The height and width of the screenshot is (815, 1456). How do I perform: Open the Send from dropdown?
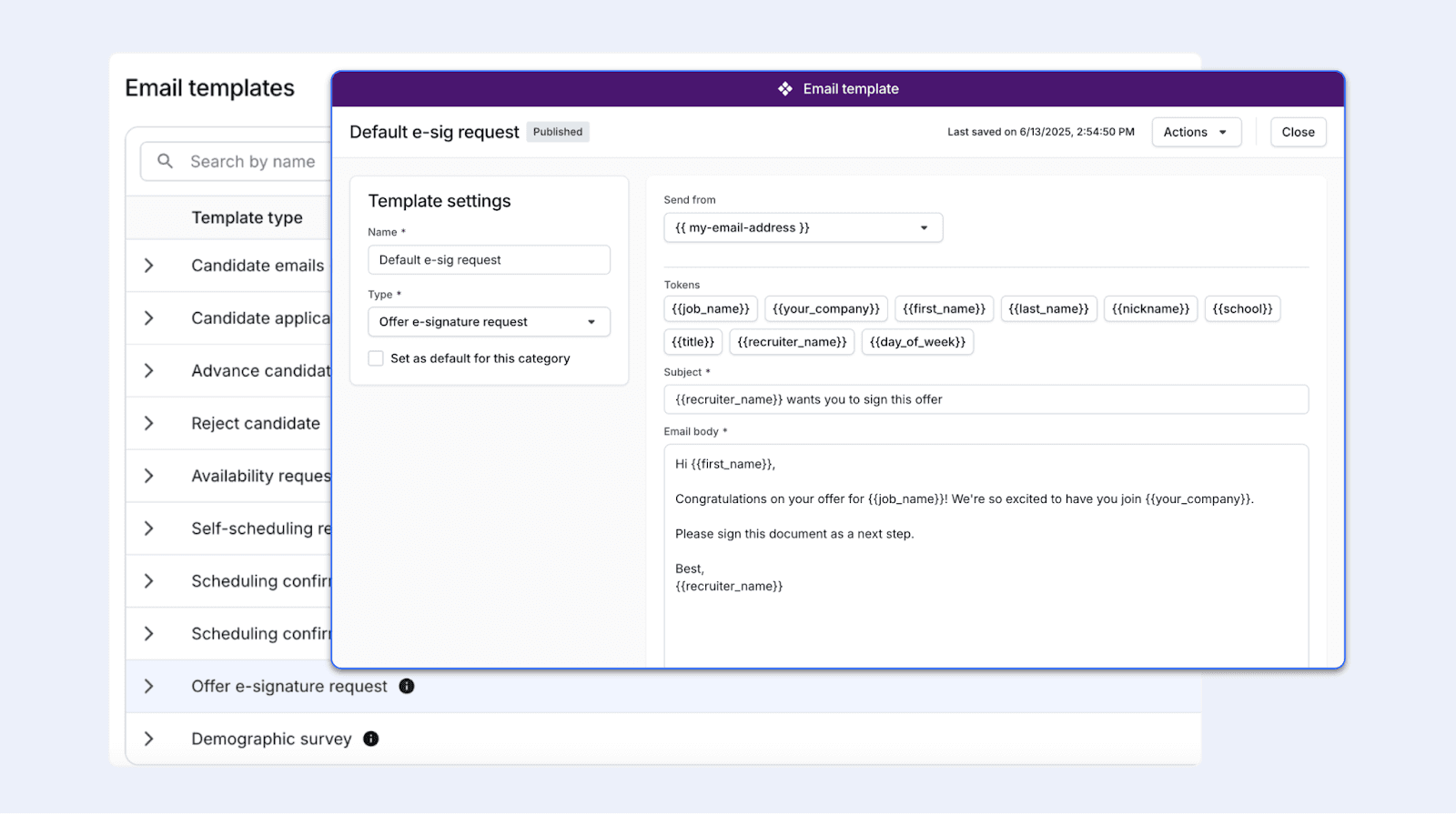(803, 227)
